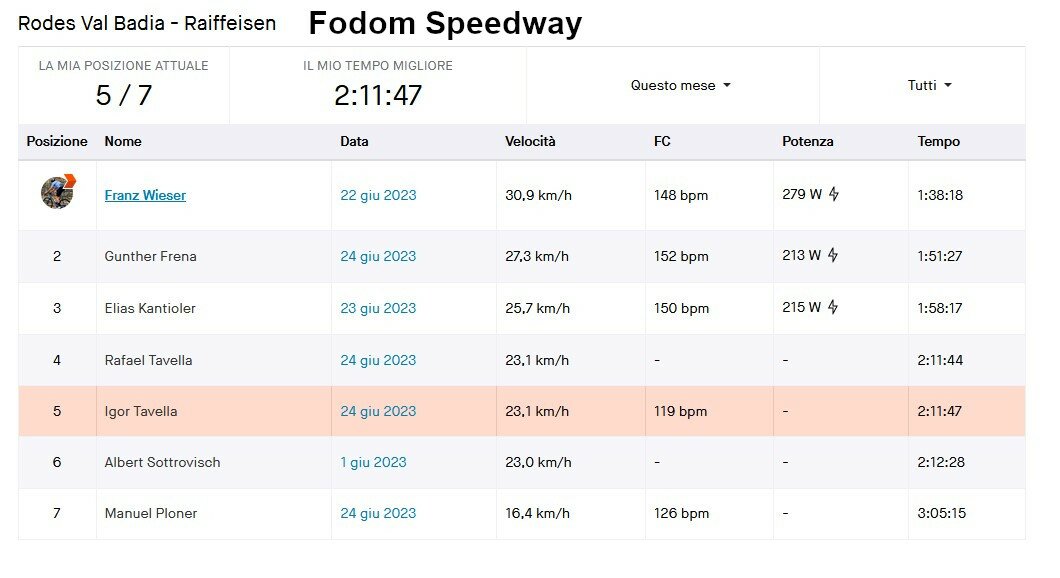
Task: Open Igor Tavella's 24 giu 2023 activity
Action: click(378, 411)
